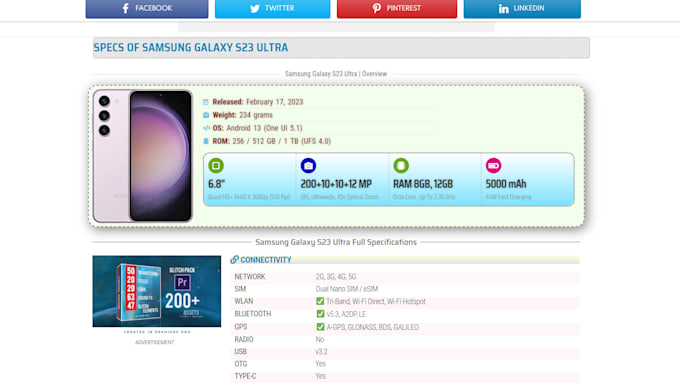The height and width of the screenshot is (383, 680).
Task: Share the page on Facebook
Action: [147, 9]
